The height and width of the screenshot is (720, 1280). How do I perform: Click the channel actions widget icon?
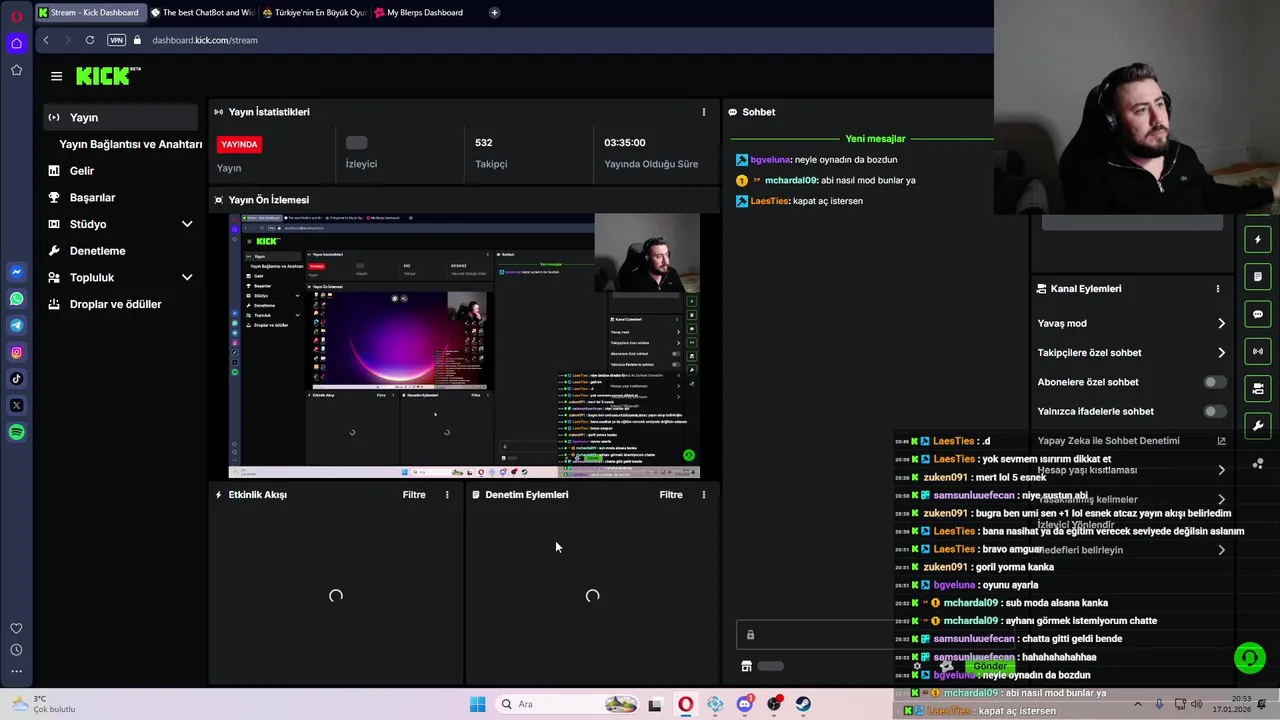click(1258, 388)
